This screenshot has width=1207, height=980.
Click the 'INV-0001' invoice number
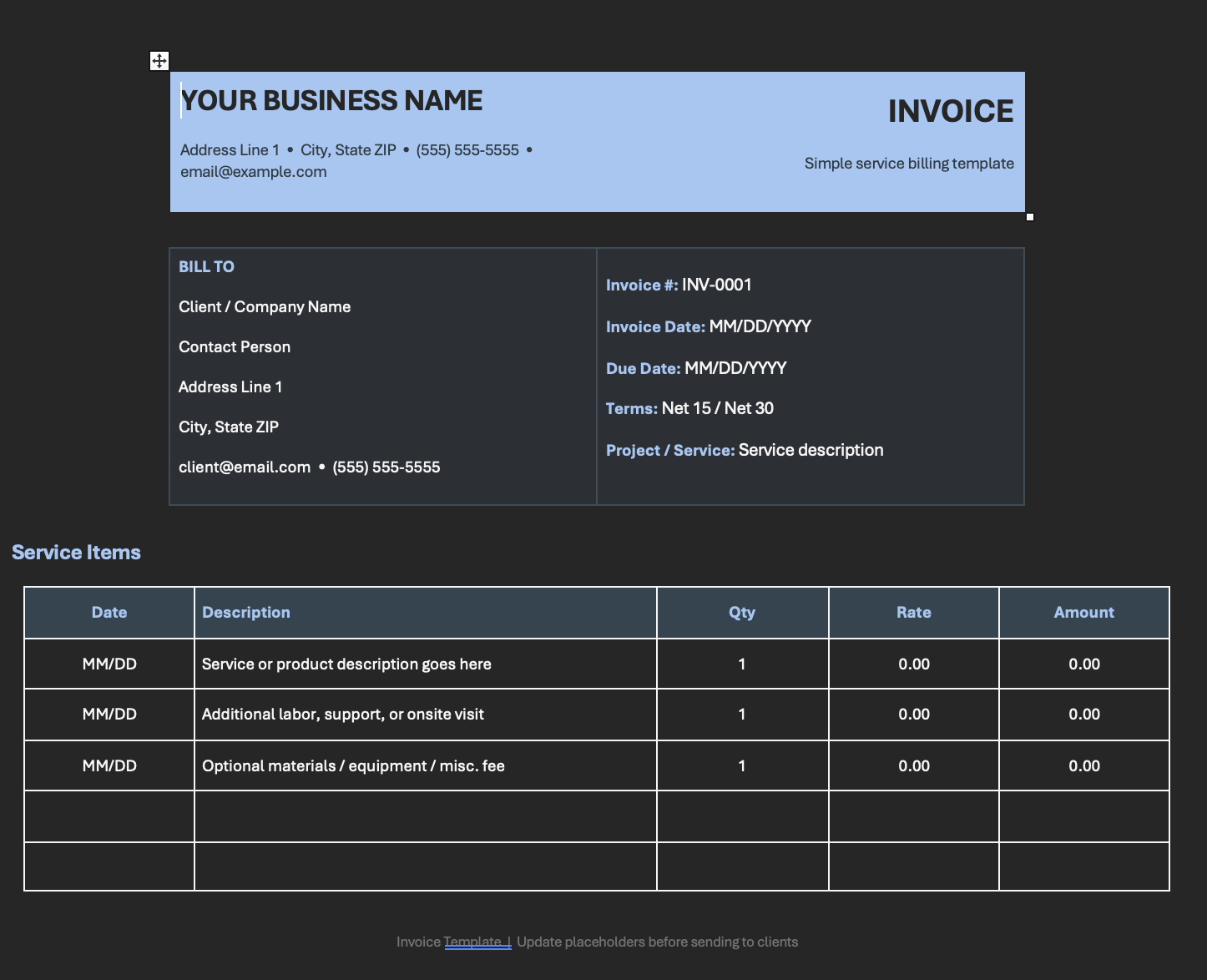(x=717, y=285)
